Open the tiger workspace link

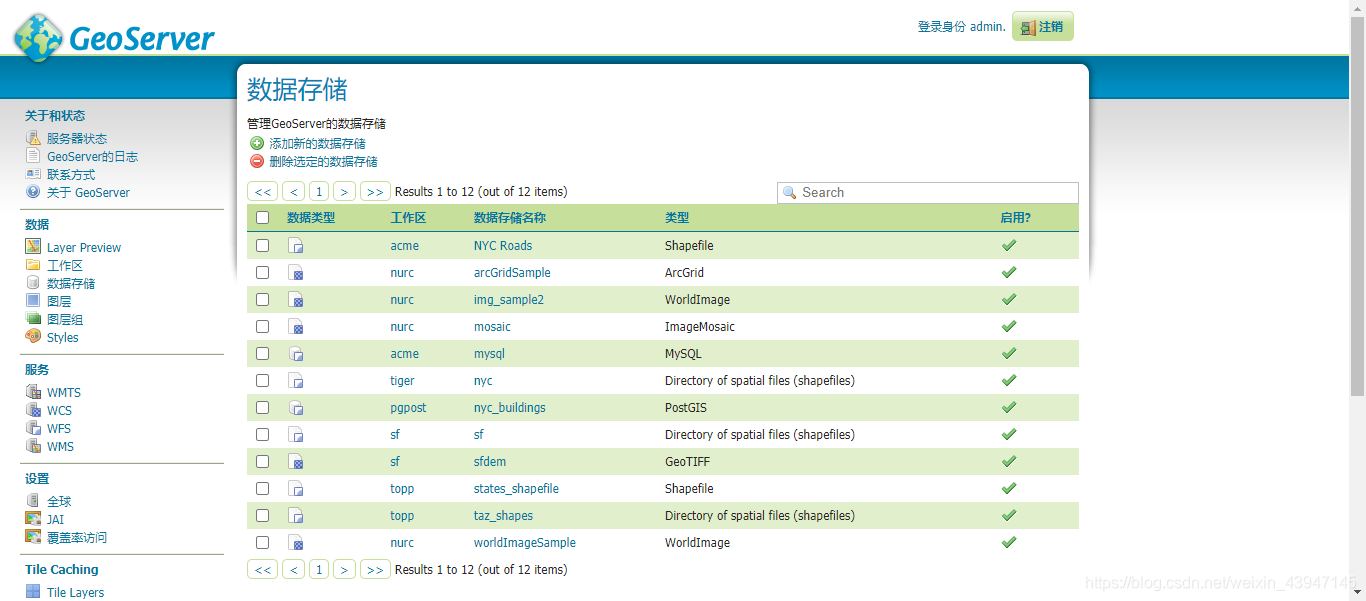point(402,381)
